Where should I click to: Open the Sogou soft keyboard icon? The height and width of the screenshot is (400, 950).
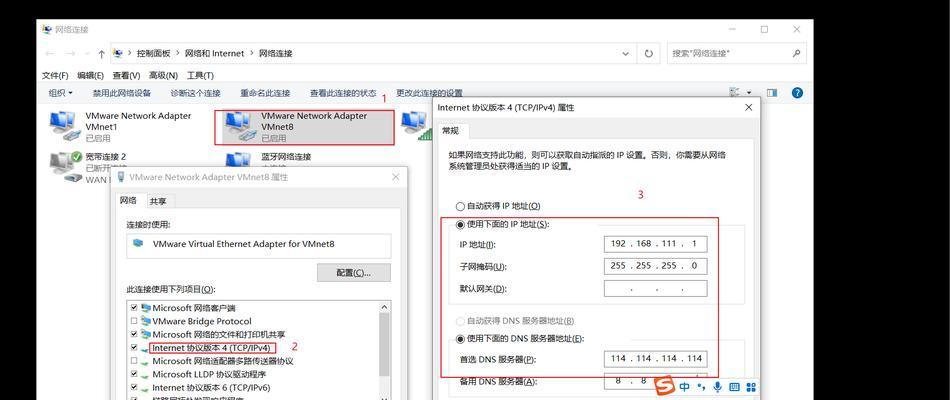[734, 387]
